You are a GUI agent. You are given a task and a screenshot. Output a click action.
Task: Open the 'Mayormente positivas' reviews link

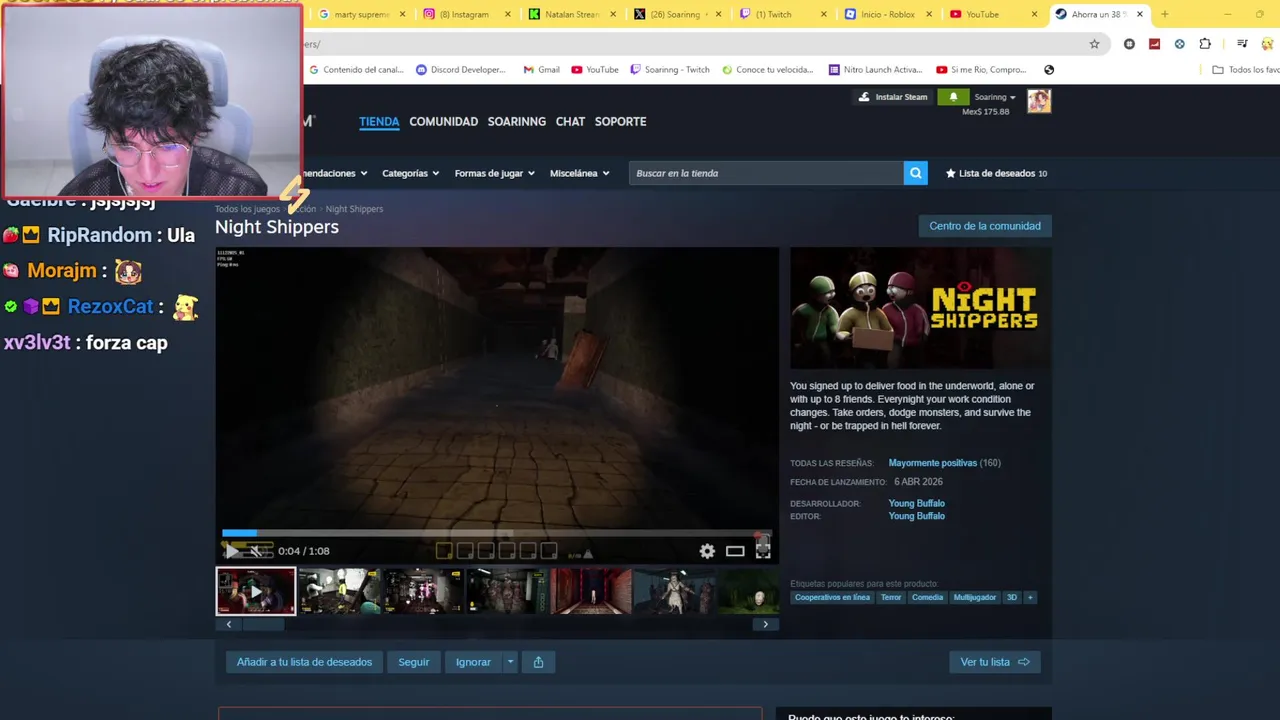(x=932, y=463)
